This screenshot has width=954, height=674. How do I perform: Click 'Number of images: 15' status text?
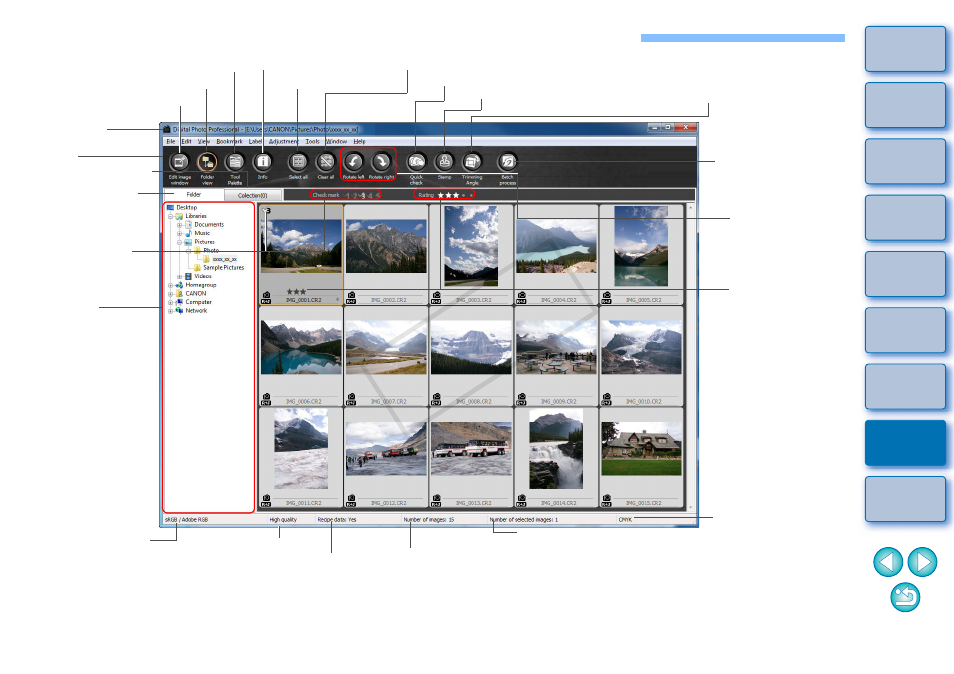(x=429, y=519)
